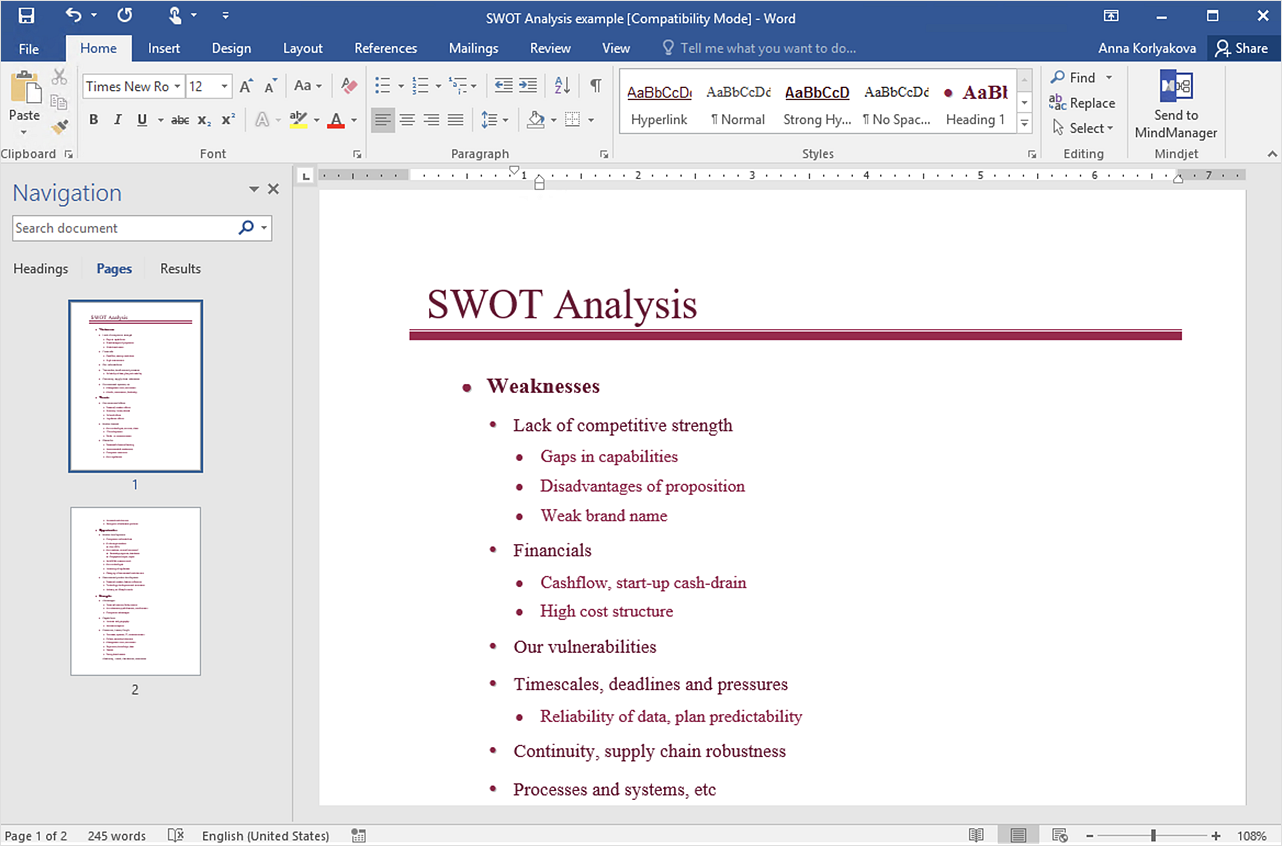Select page 2 thumbnail in Navigation pane
Image resolution: width=1282 pixels, height=846 pixels.
point(135,592)
